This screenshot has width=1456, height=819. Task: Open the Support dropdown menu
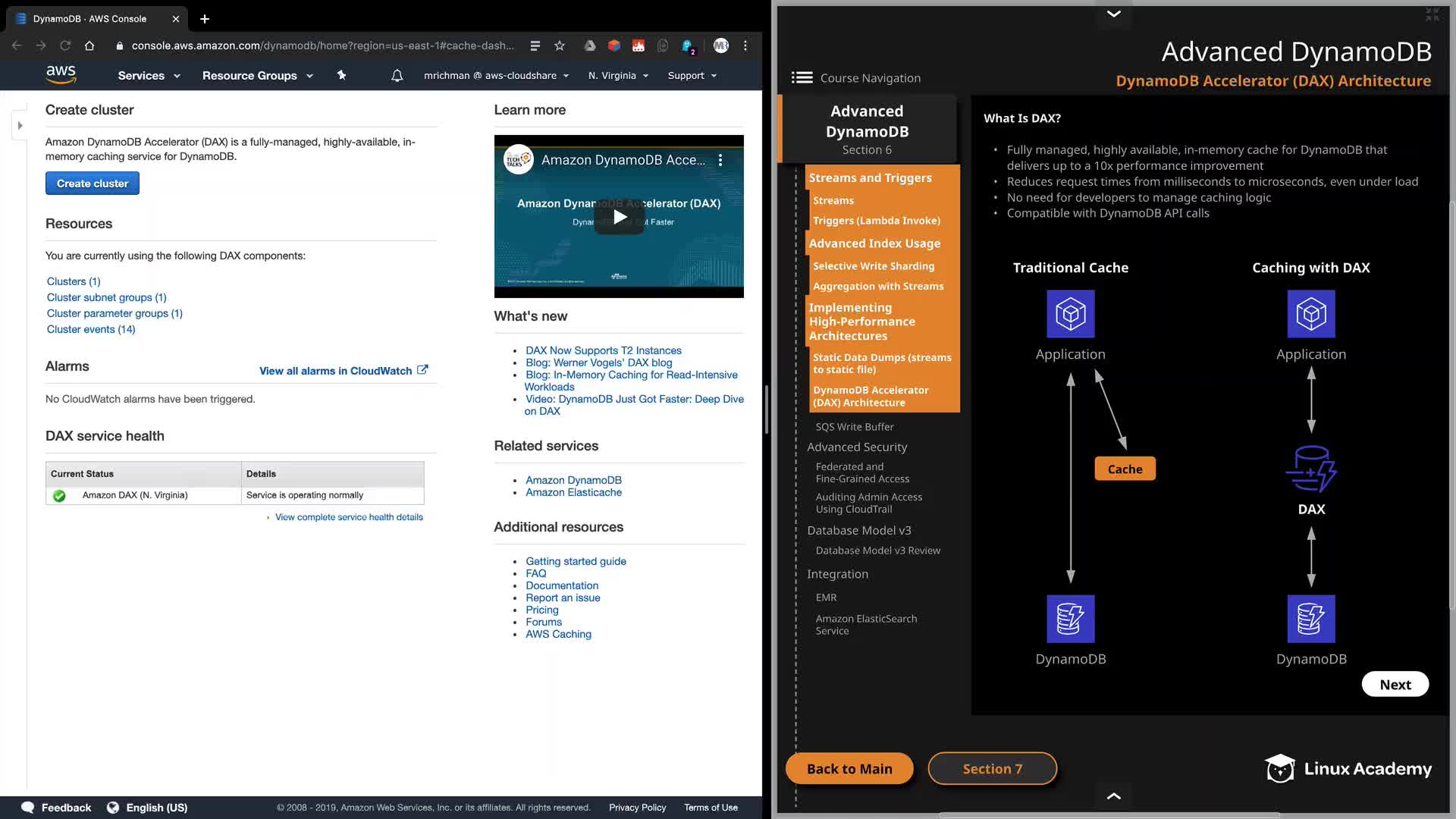pyautogui.click(x=692, y=76)
